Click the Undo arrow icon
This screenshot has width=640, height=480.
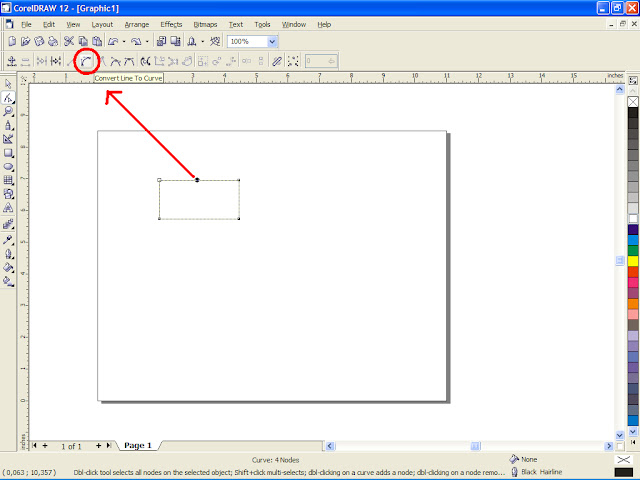coord(113,41)
